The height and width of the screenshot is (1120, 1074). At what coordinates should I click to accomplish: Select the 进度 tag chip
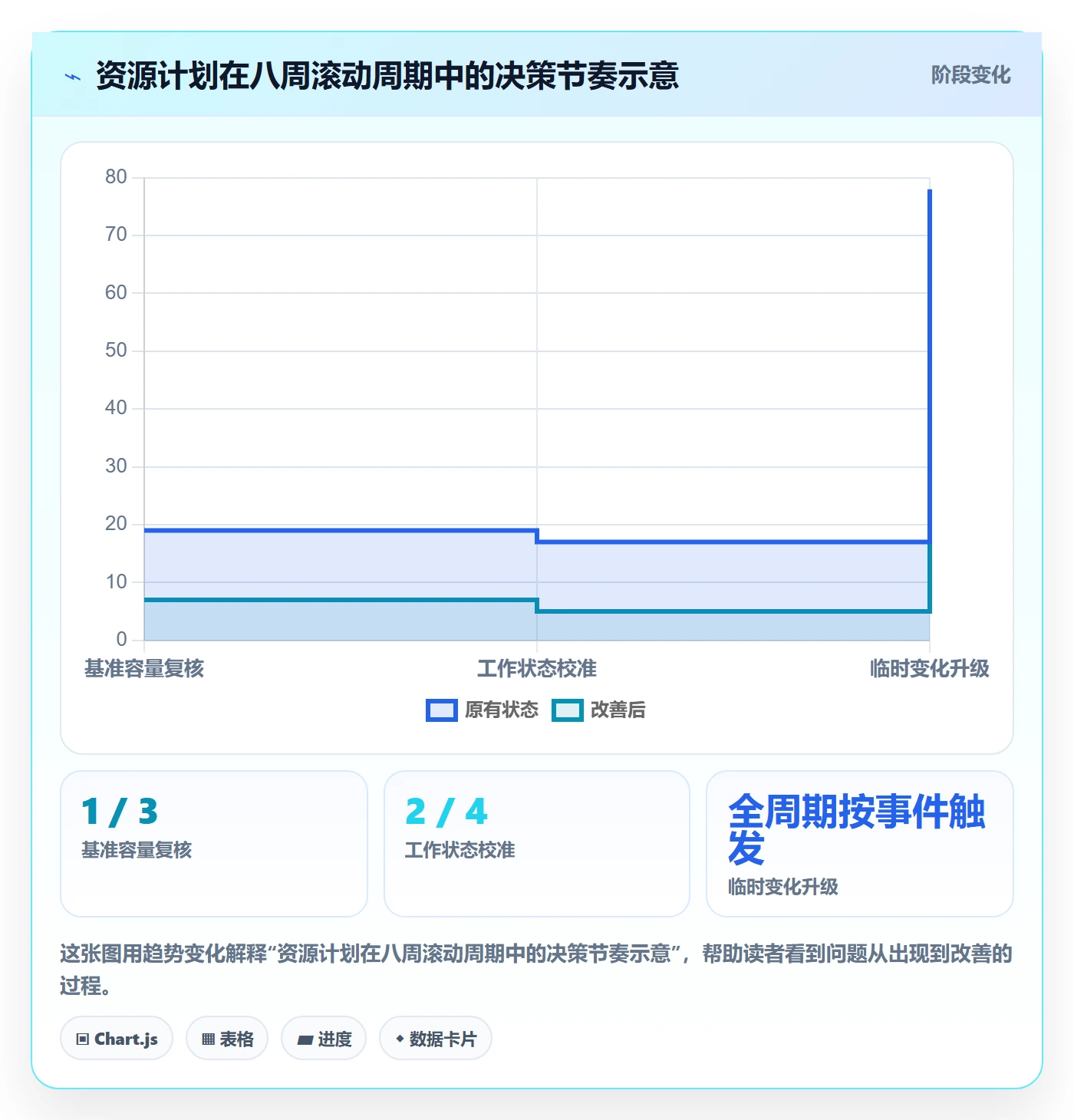pyautogui.click(x=324, y=1039)
